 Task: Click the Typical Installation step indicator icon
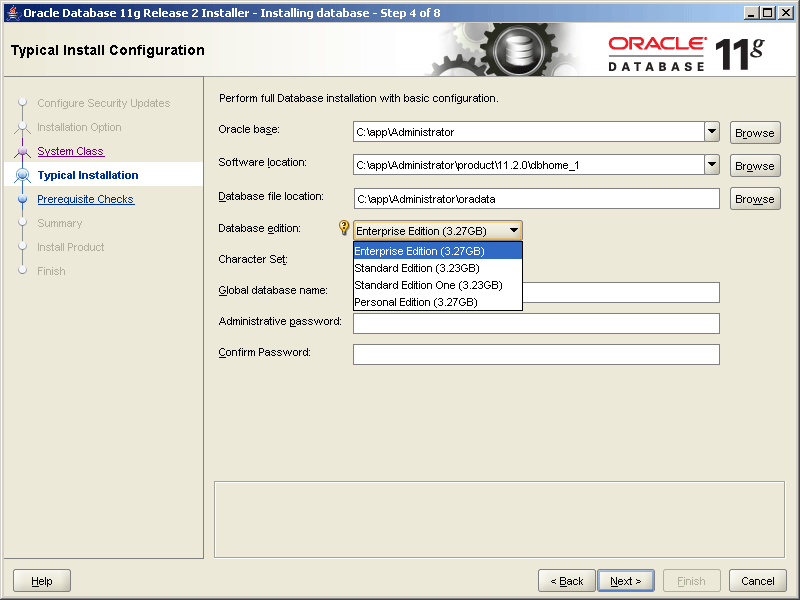22,175
